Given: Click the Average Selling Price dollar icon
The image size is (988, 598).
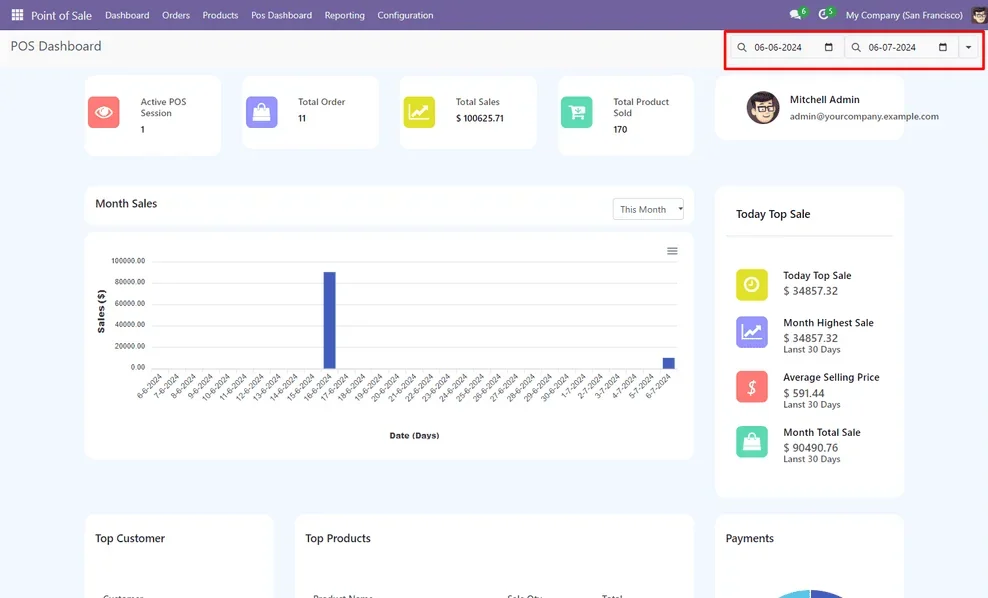Looking at the screenshot, I should pyautogui.click(x=752, y=387).
